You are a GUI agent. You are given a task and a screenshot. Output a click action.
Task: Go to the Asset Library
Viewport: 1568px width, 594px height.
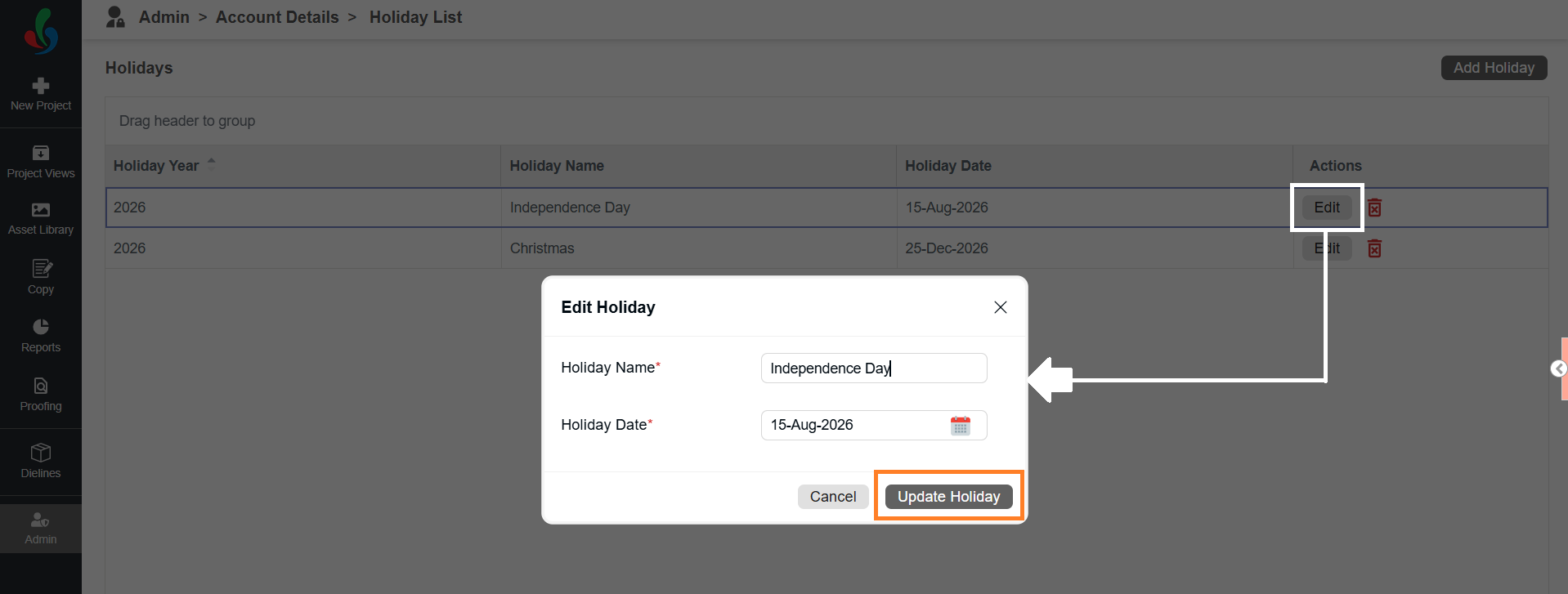coord(41,219)
